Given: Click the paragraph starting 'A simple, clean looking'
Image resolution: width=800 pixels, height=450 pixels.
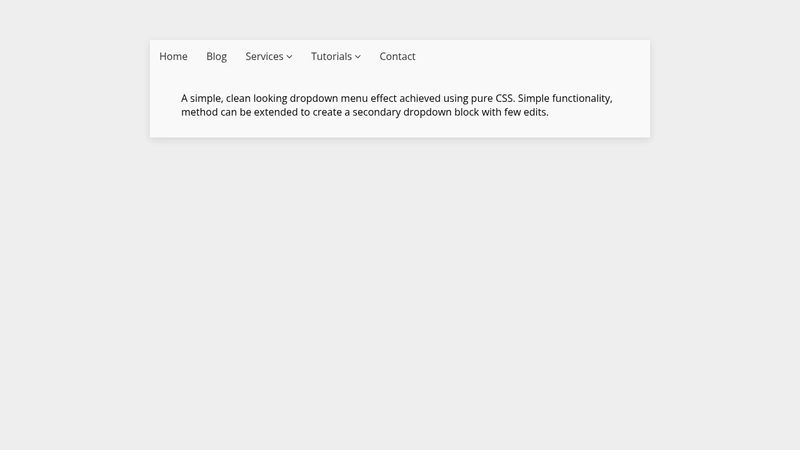Looking at the screenshot, I should point(396,105).
